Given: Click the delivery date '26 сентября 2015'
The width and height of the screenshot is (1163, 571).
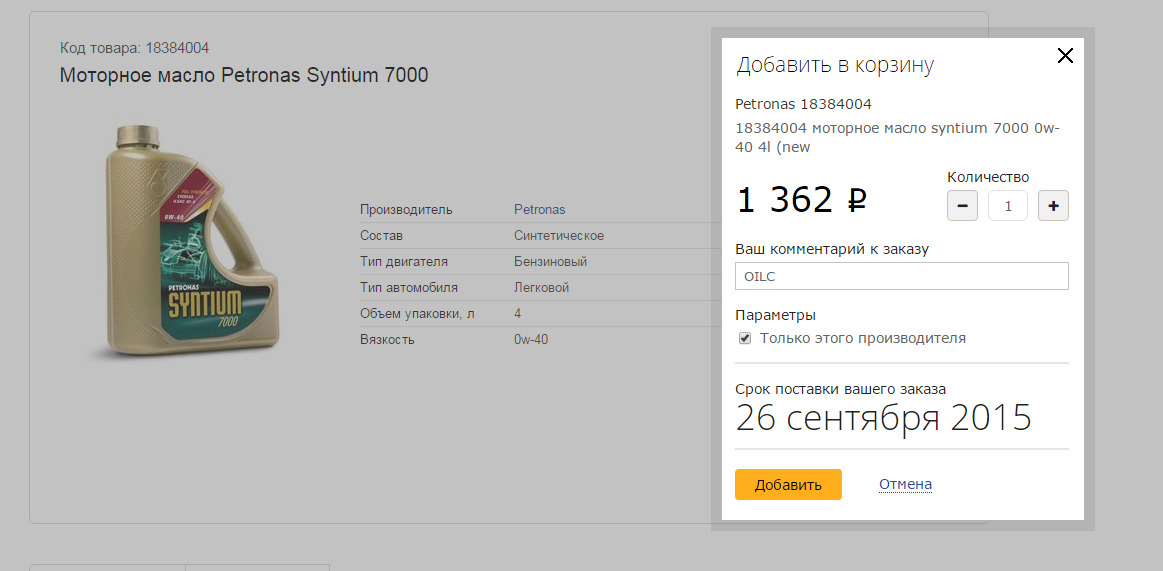Looking at the screenshot, I should tap(883, 417).
